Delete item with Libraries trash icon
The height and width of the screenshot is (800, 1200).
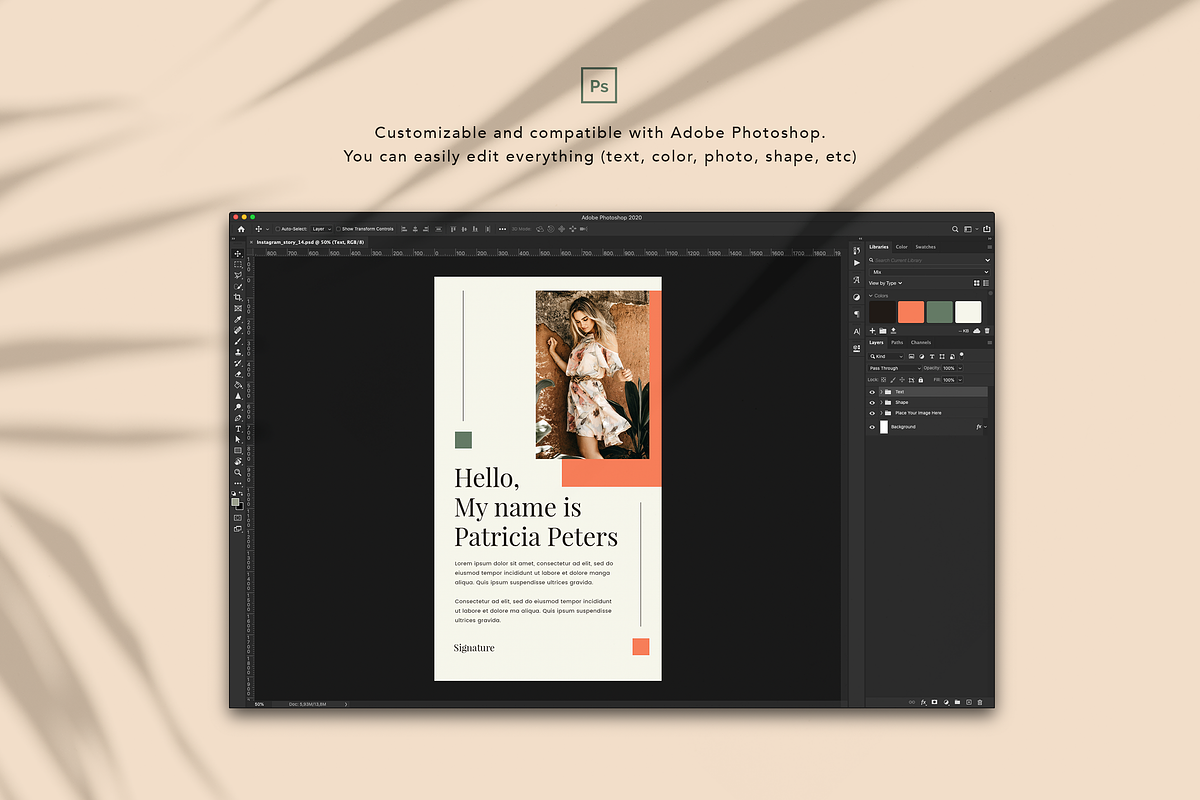(x=987, y=331)
